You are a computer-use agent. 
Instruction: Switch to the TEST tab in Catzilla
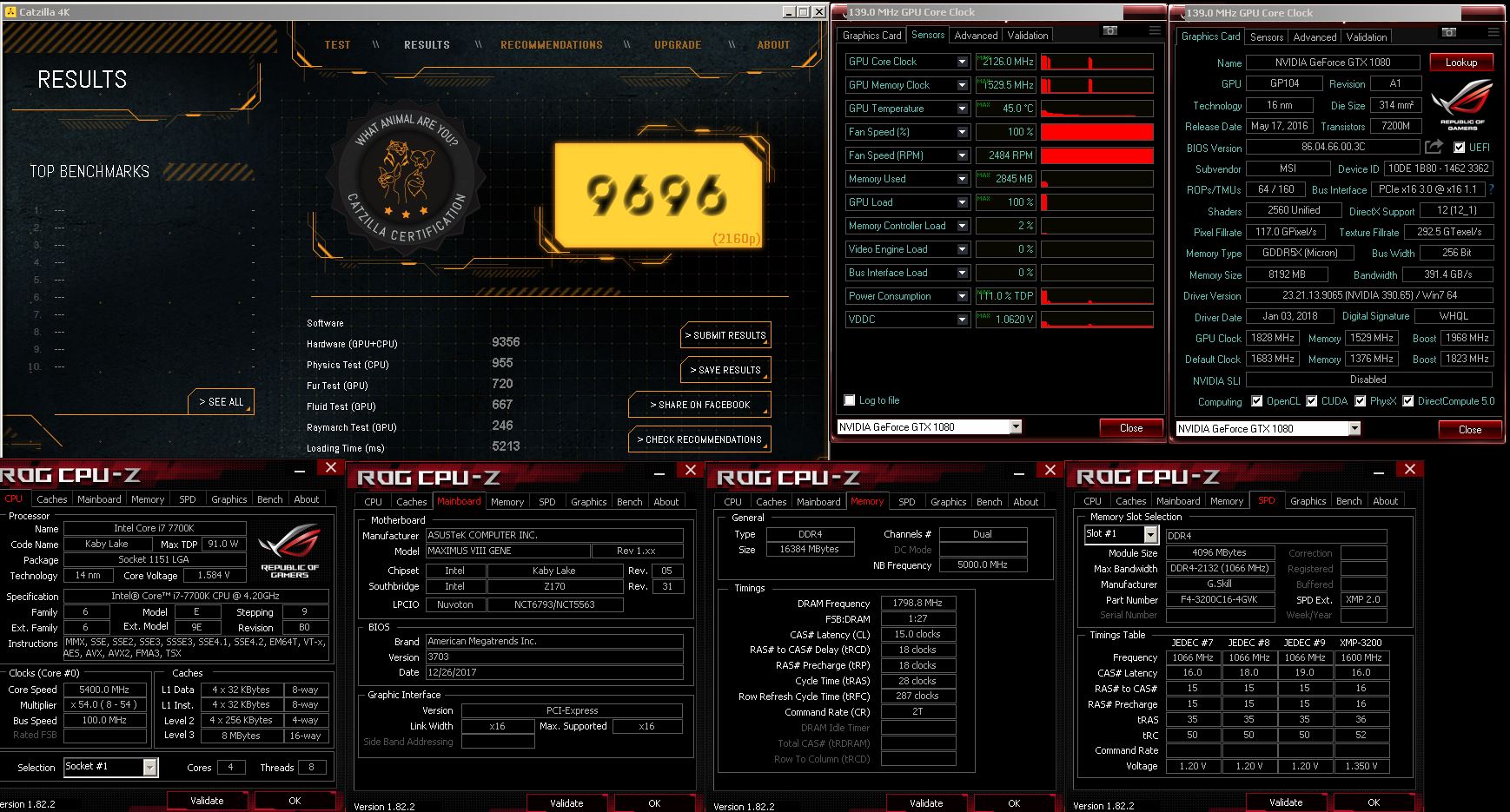coord(337,44)
